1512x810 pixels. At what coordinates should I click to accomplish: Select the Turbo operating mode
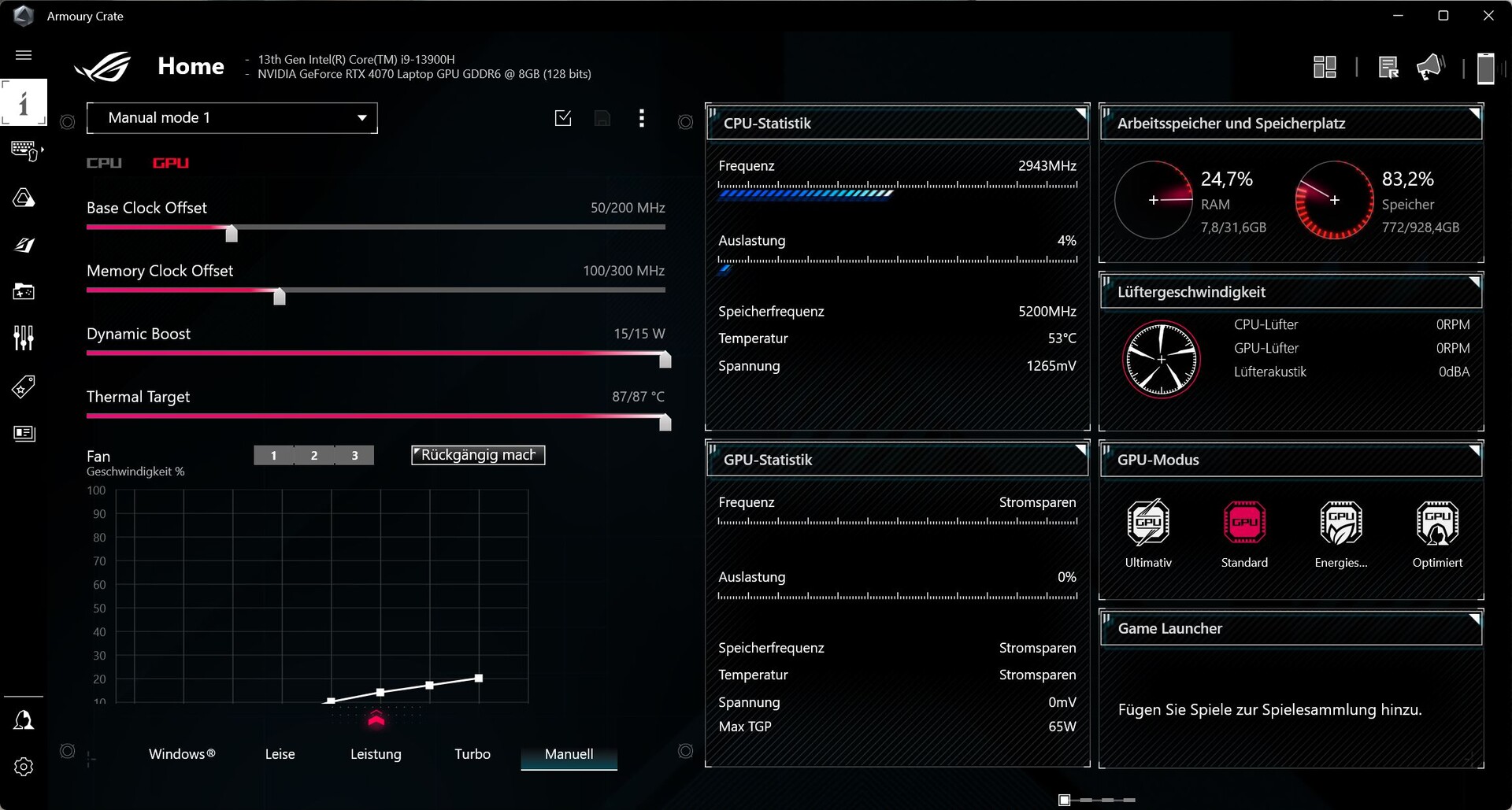click(472, 754)
